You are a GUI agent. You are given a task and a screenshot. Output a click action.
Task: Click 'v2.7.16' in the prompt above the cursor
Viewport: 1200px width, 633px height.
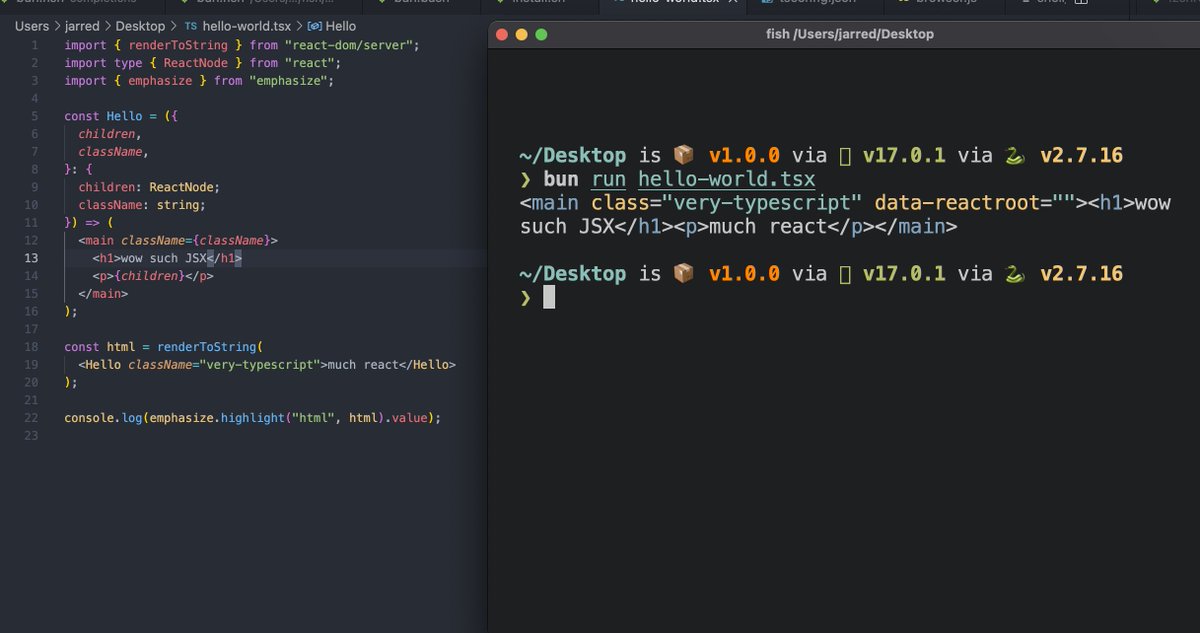point(1082,274)
